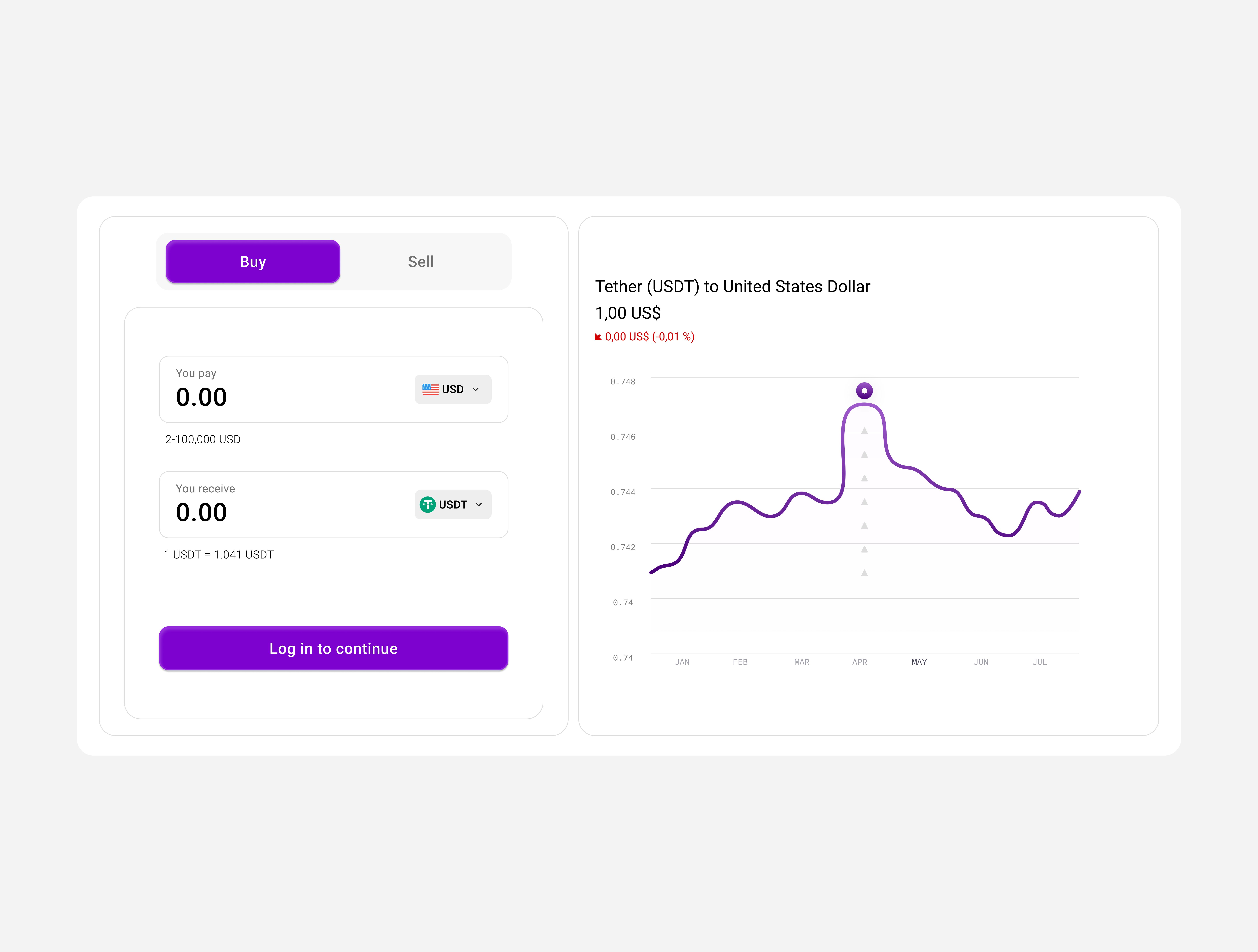
Task: Expand the receive currency dropdown
Action: coord(452,504)
